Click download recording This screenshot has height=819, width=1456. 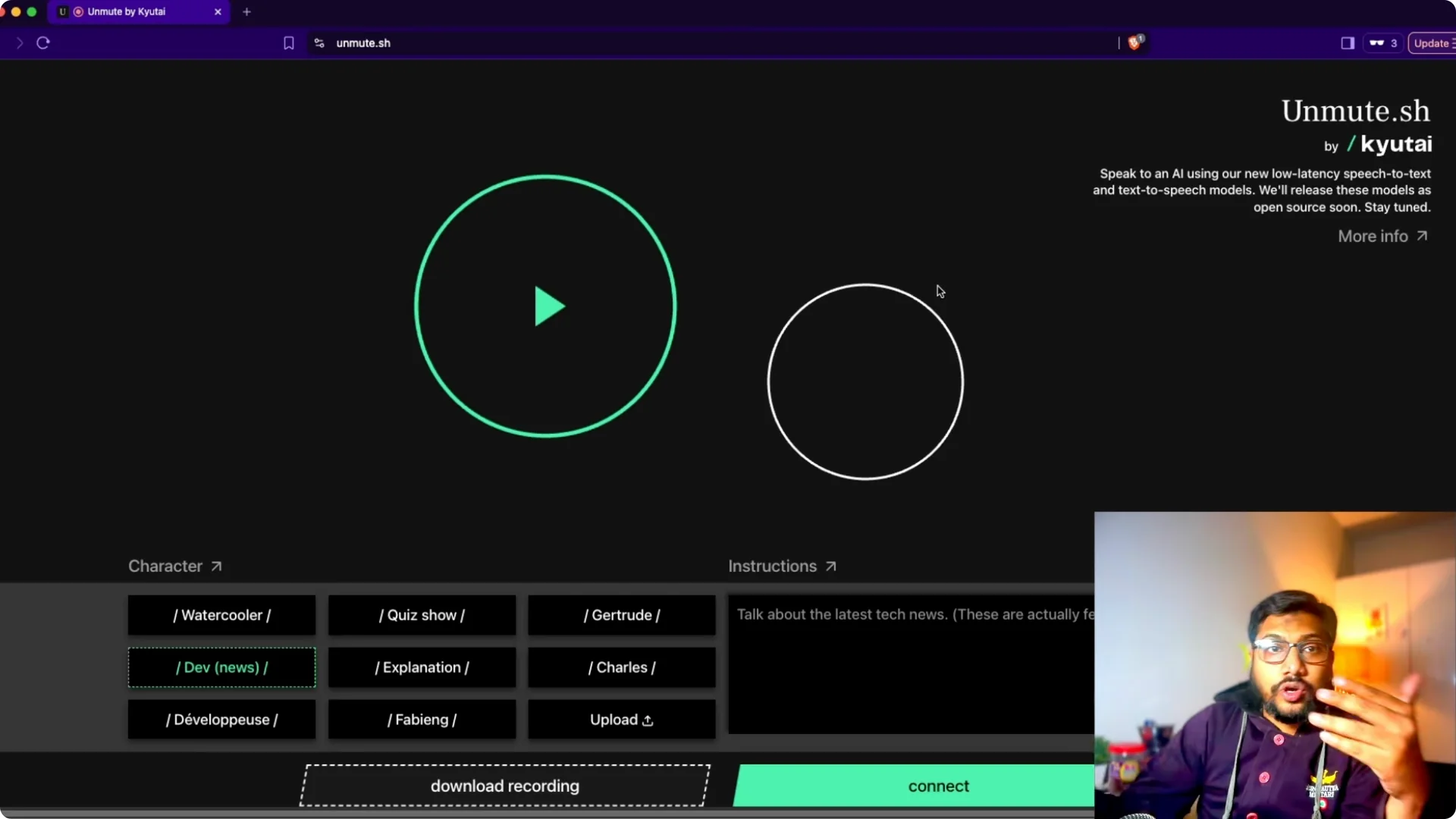click(504, 786)
